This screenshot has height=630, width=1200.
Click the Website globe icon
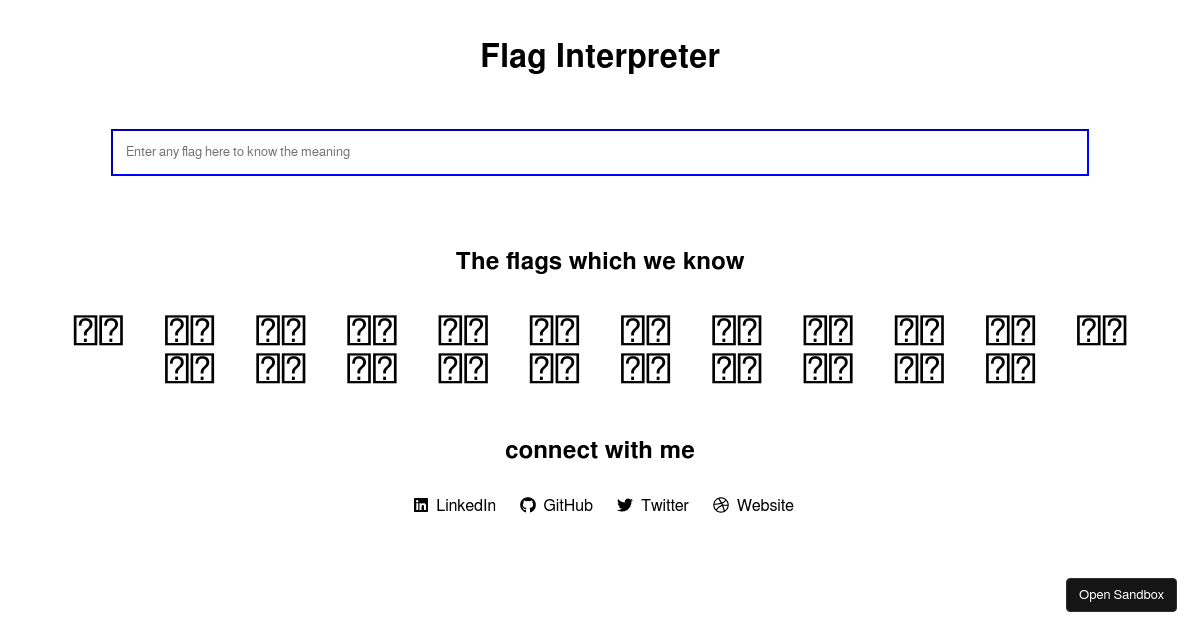click(721, 505)
